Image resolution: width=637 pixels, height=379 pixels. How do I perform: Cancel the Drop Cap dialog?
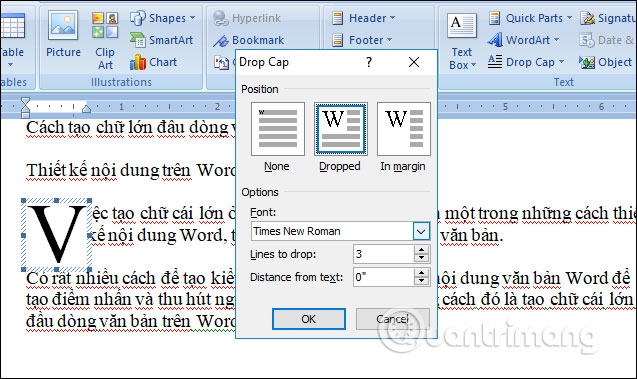point(392,319)
